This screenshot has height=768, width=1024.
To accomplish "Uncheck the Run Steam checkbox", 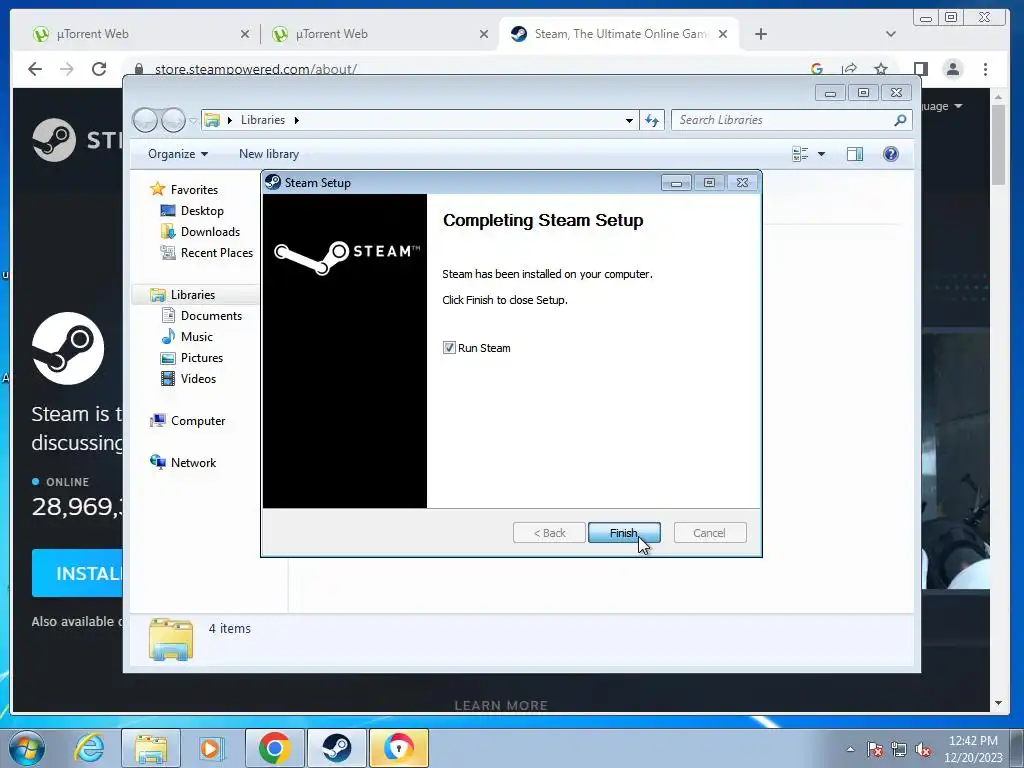I will pos(449,348).
